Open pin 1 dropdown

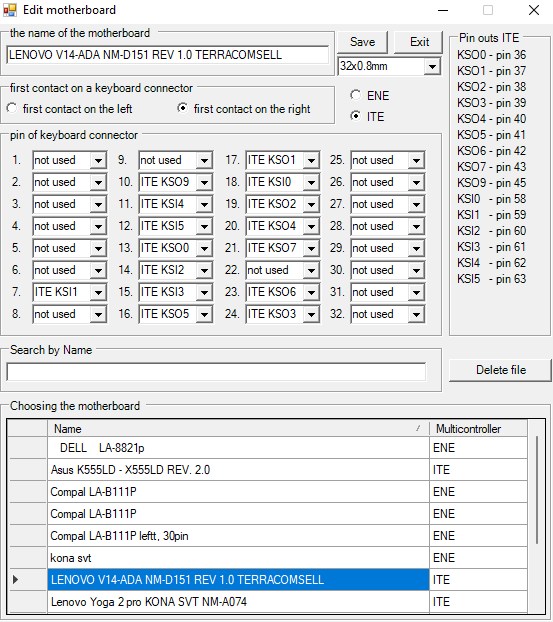point(98,160)
